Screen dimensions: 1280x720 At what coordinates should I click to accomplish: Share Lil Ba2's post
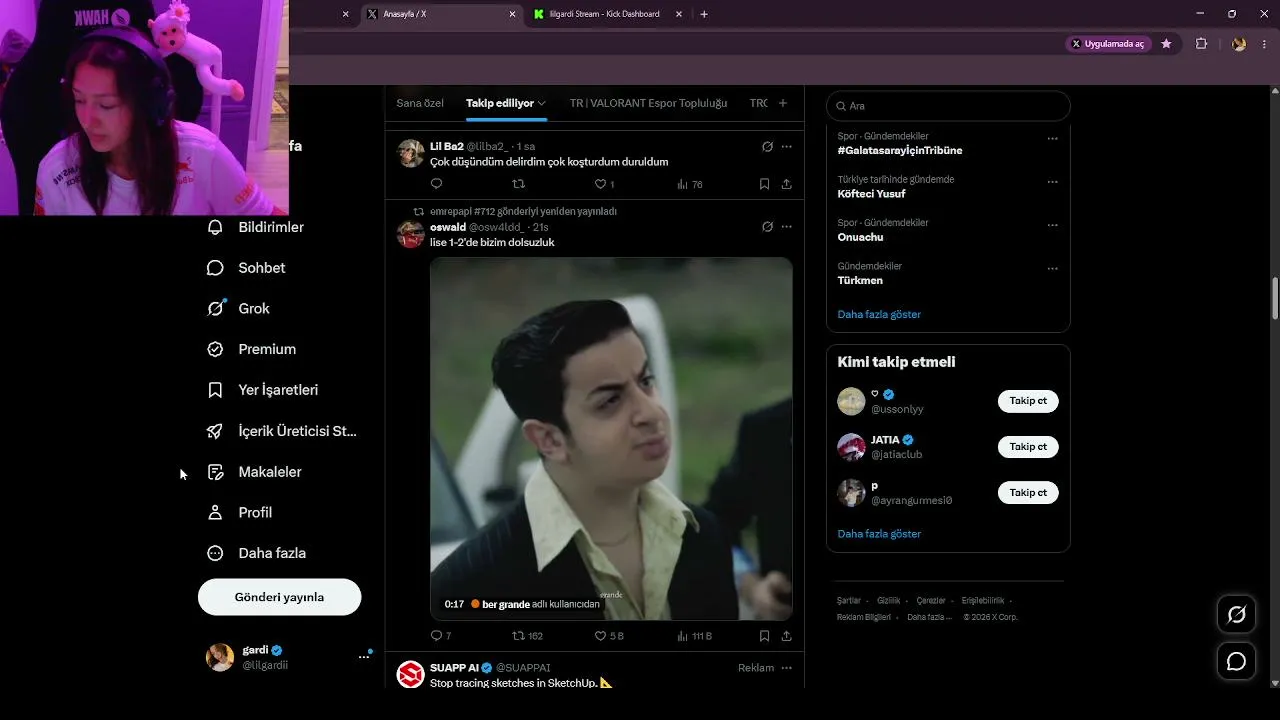(786, 184)
